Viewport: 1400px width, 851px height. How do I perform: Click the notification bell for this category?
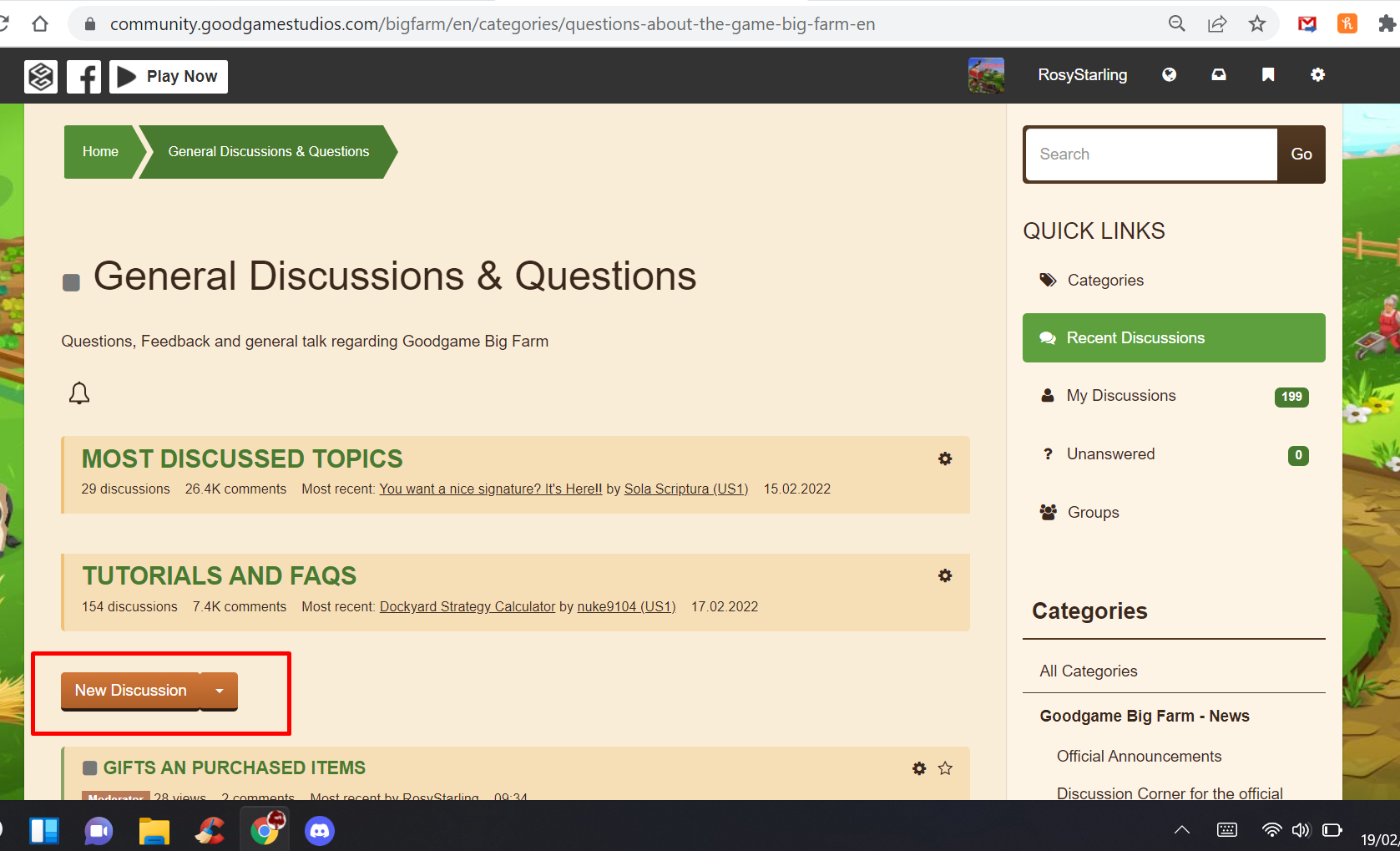[x=79, y=393]
